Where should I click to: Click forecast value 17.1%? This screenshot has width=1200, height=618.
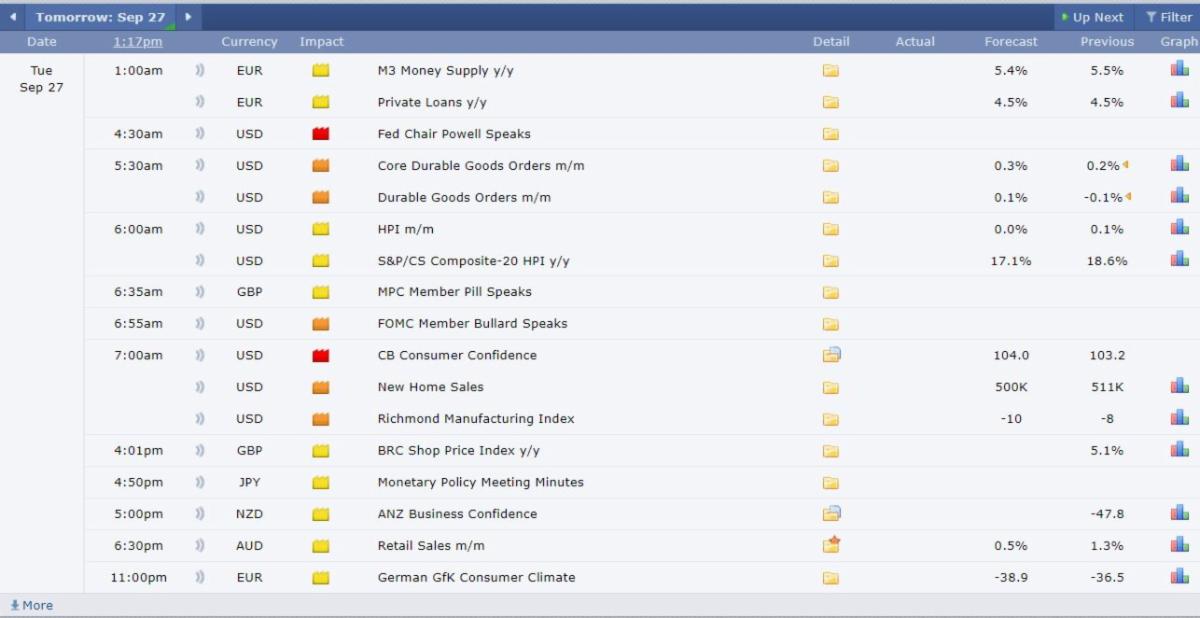coord(1010,261)
